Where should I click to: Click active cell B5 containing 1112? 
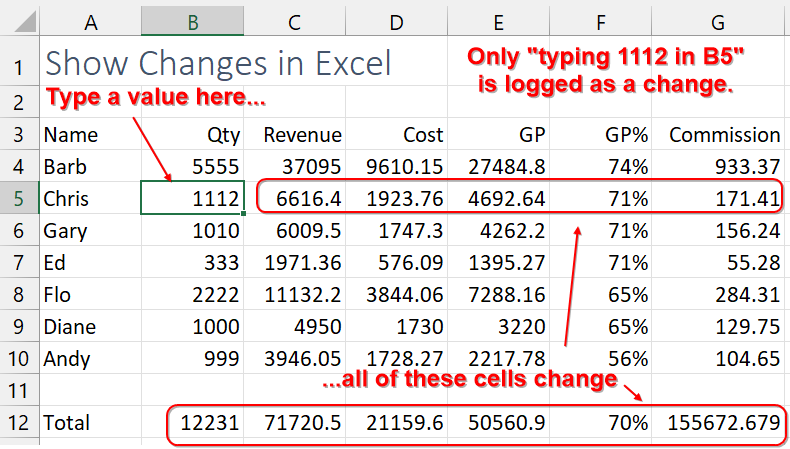pyautogui.click(x=193, y=198)
